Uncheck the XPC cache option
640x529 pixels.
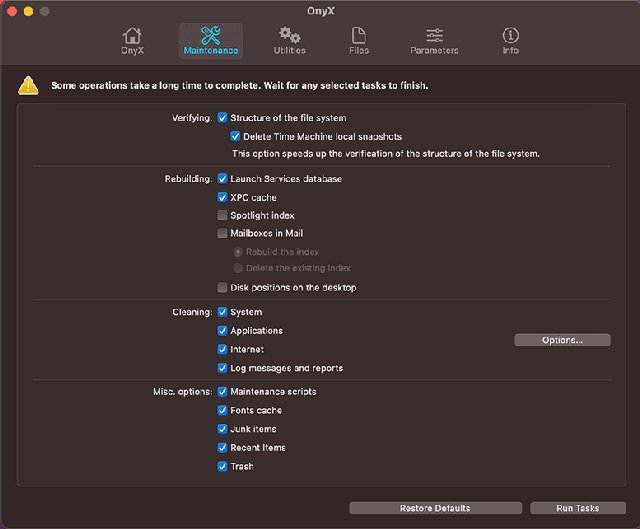click(x=223, y=198)
